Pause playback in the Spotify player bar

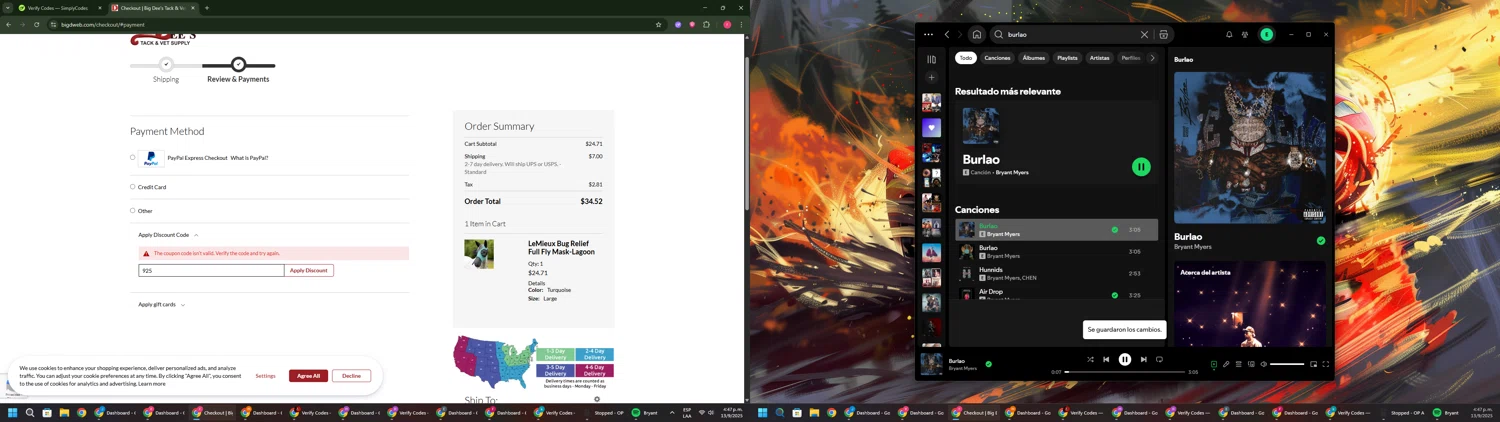(1125, 360)
